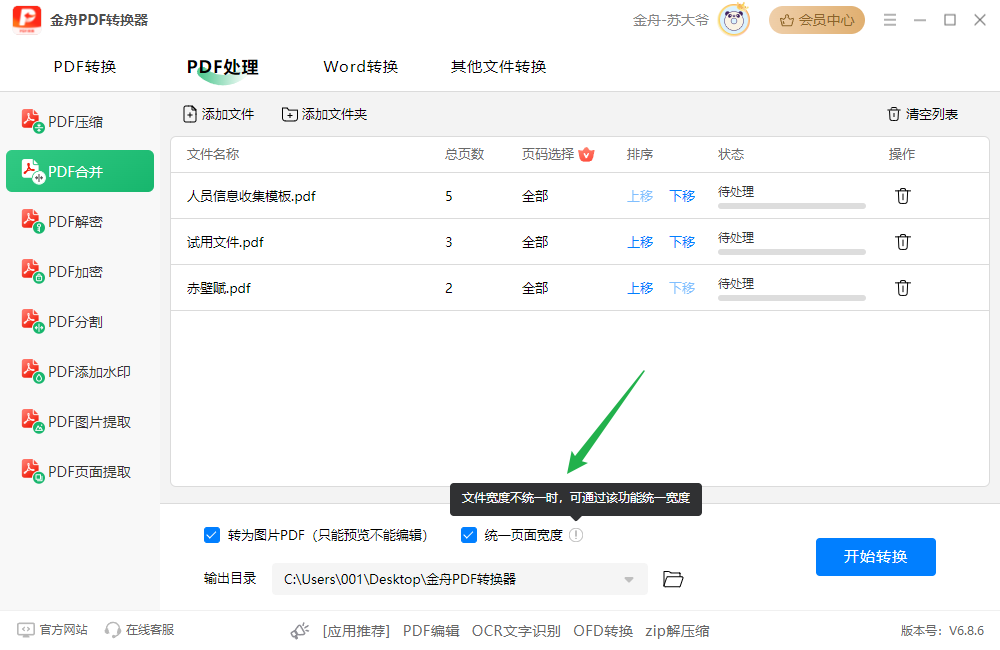Click the 添加文件夹 add-folder icon
This screenshot has height=650, width=1000.
290,114
